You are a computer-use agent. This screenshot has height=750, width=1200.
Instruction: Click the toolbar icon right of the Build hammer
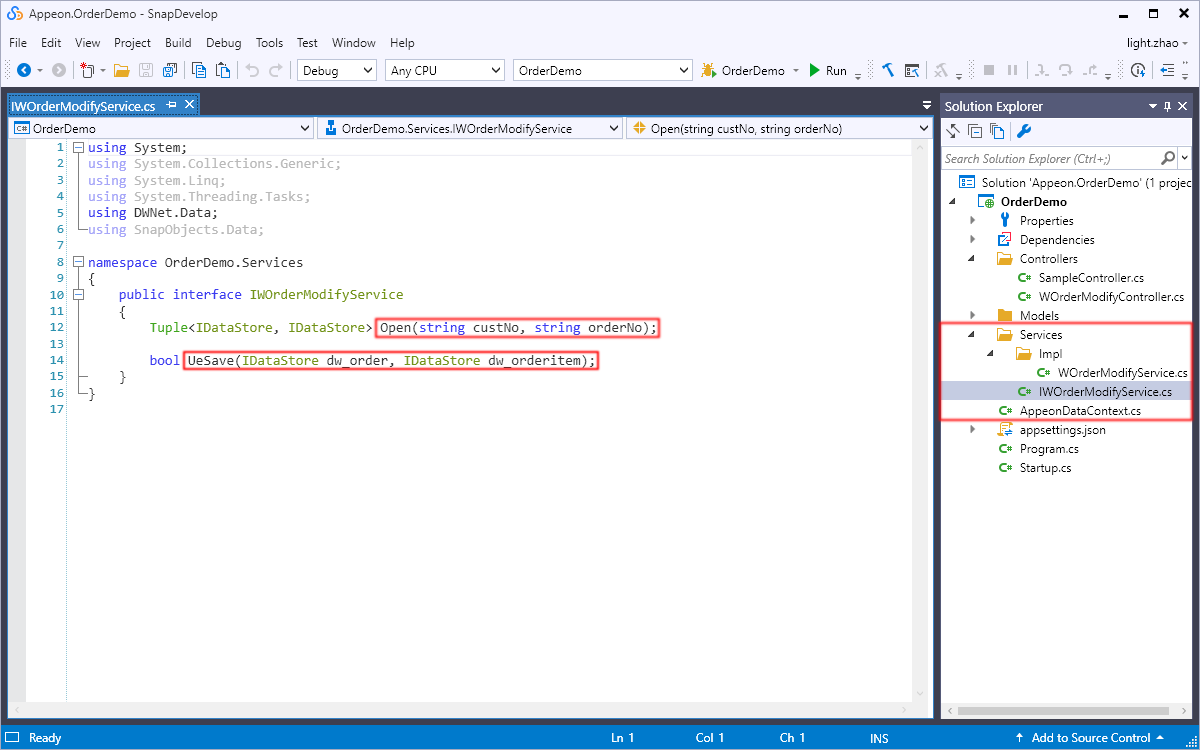912,70
